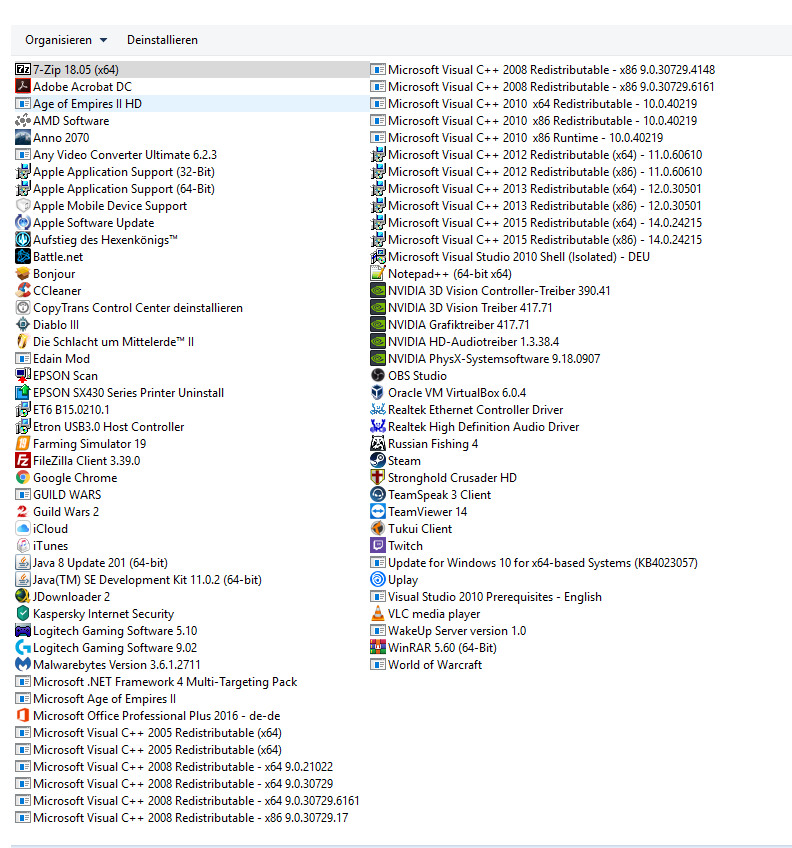The height and width of the screenshot is (848, 792).
Task: Click the TeamSpeak 3 Client icon
Action: [x=378, y=494]
